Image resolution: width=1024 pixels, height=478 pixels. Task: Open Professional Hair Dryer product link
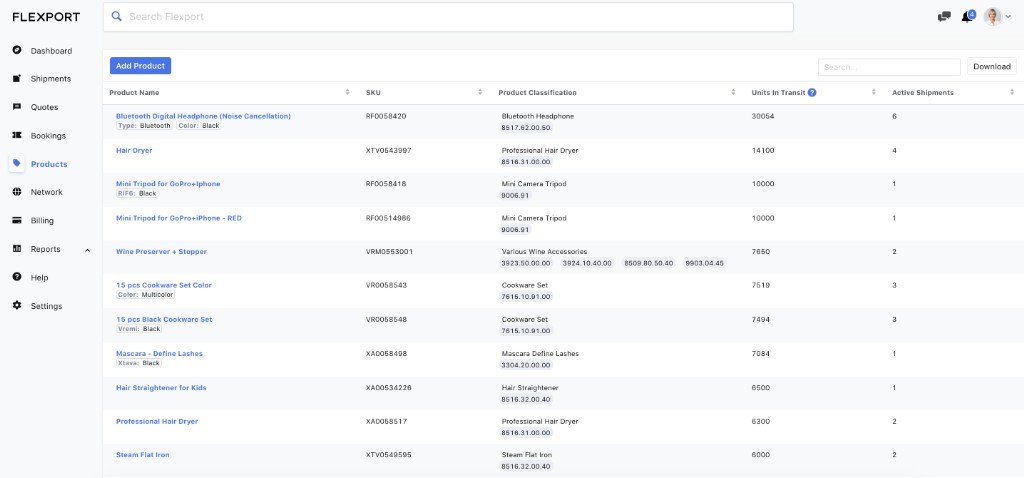point(157,422)
